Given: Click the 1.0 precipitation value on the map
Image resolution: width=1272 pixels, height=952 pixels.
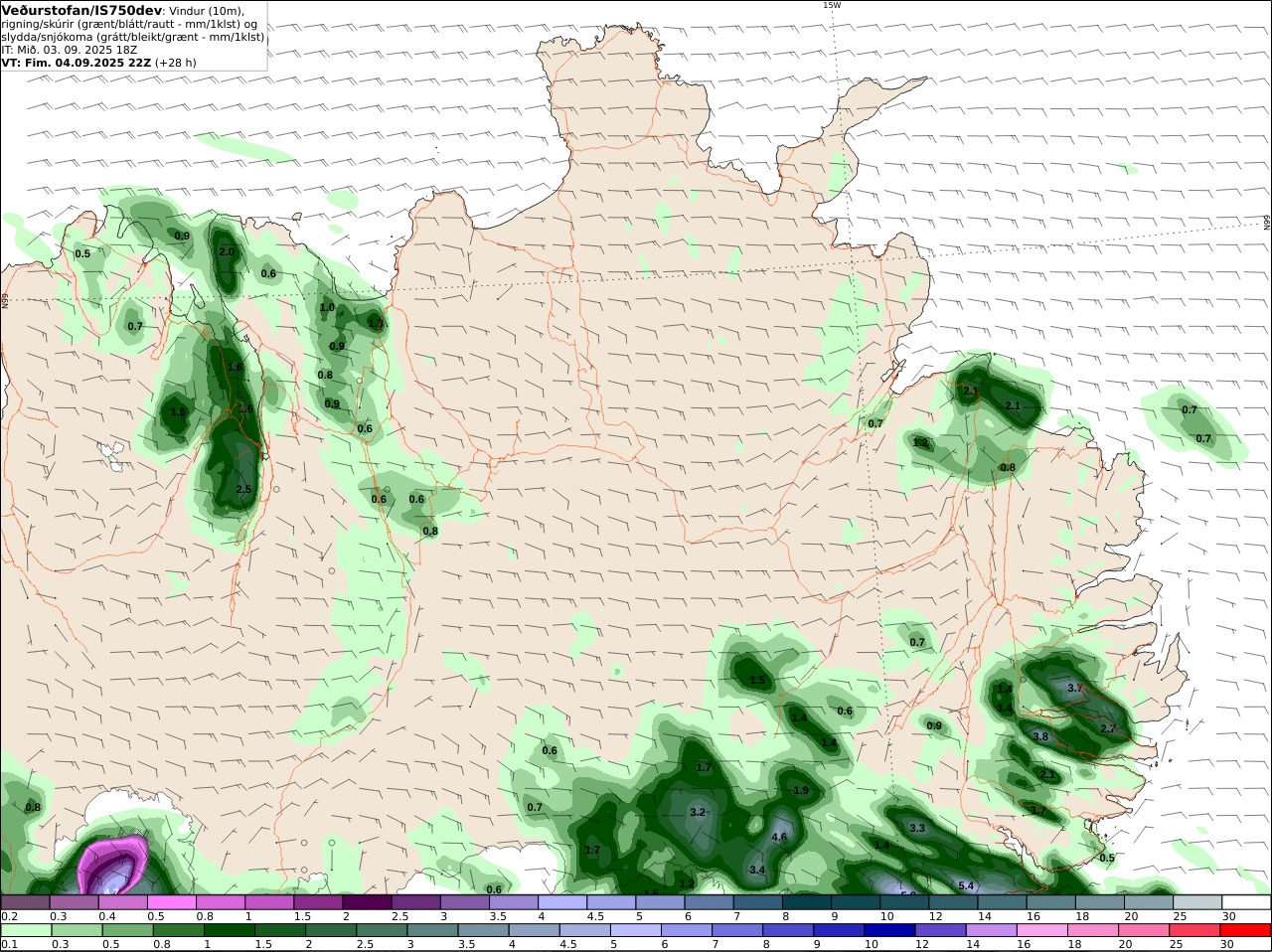Looking at the screenshot, I should 327,307.
